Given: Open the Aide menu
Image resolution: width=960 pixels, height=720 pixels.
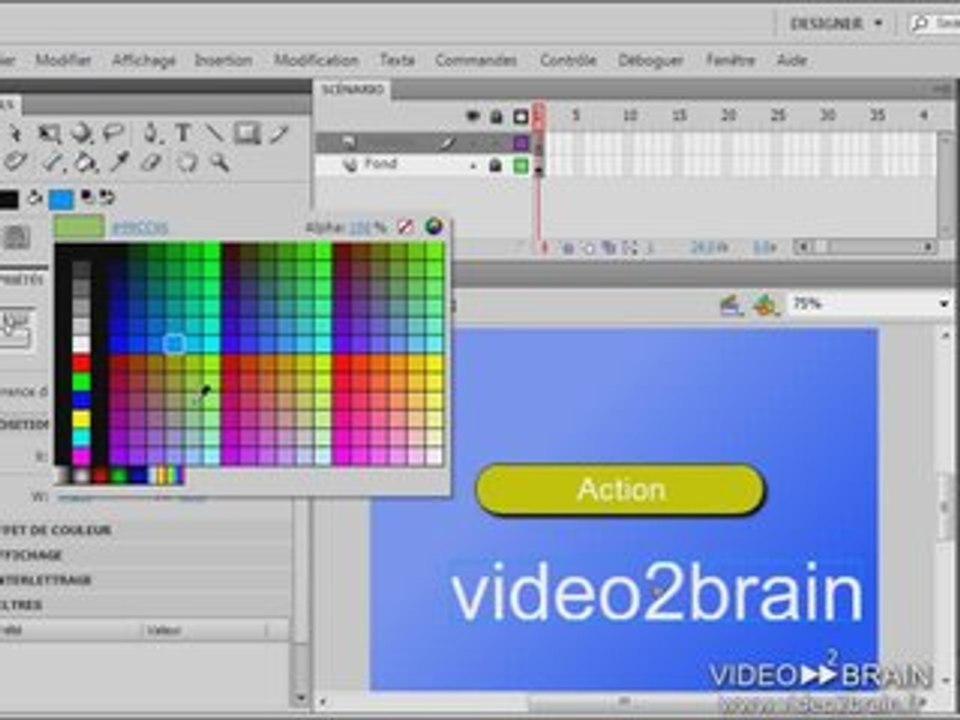Looking at the screenshot, I should coord(792,61).
